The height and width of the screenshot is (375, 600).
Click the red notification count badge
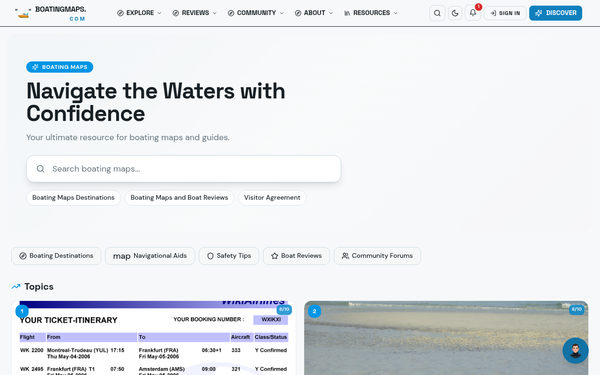(478, 7)
